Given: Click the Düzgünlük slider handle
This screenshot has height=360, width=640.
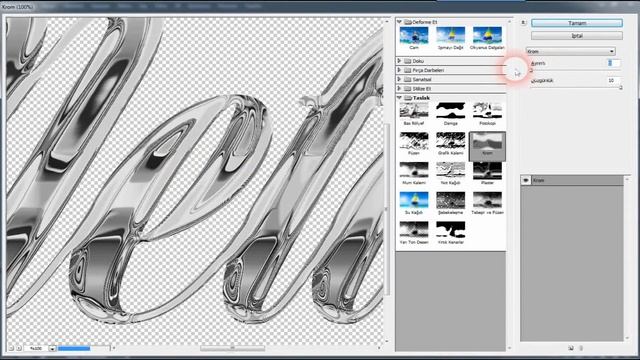Looking at the screenshot, I should [x=621, y=88].
